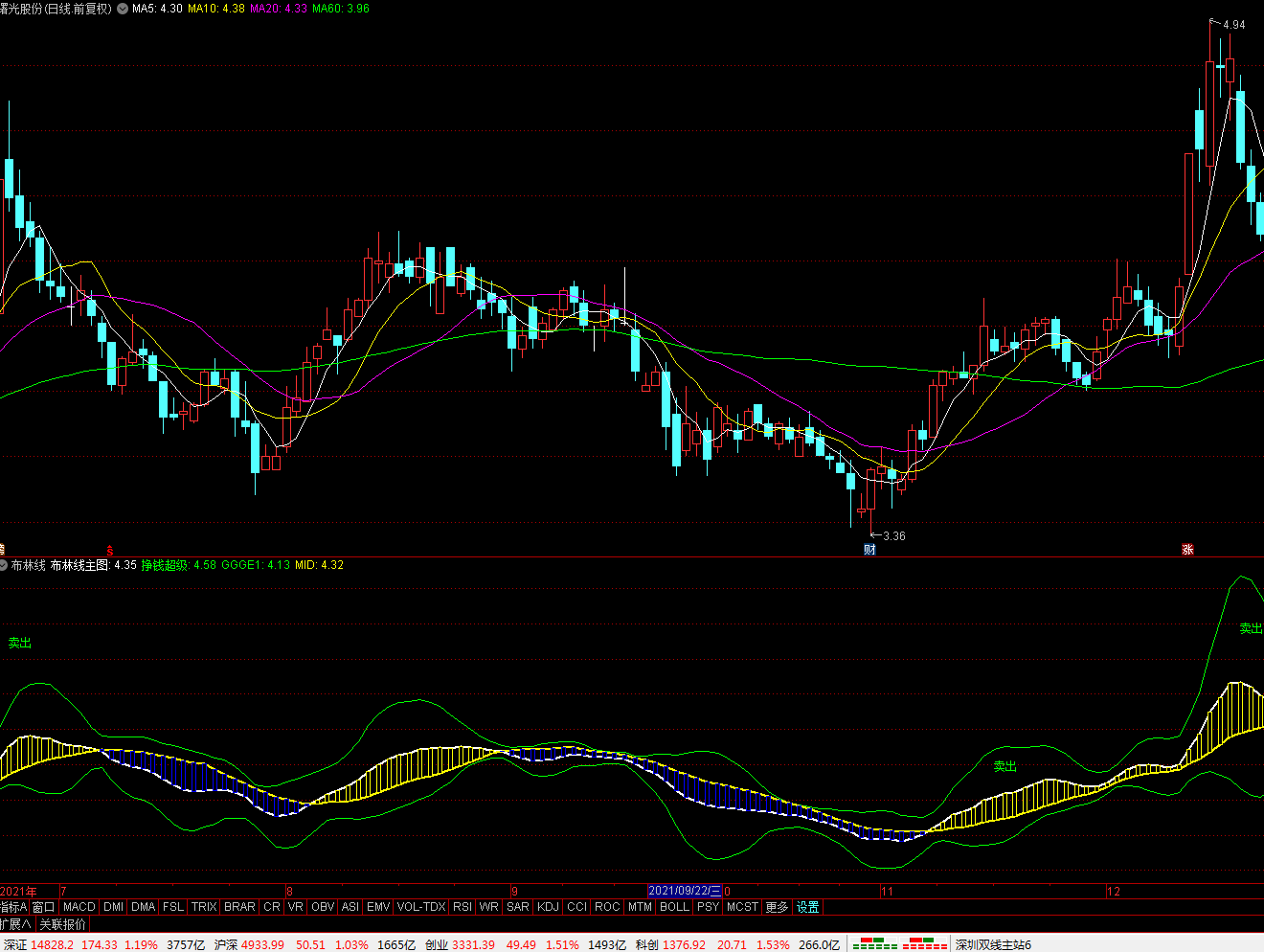1264x952 pixels.
Task: Click the highlighted 2021/09/22 date marker
Action: 685,891
